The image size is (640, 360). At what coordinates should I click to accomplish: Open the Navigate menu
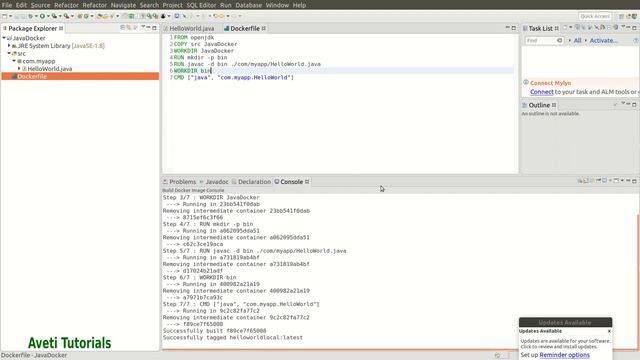point(123,5)
